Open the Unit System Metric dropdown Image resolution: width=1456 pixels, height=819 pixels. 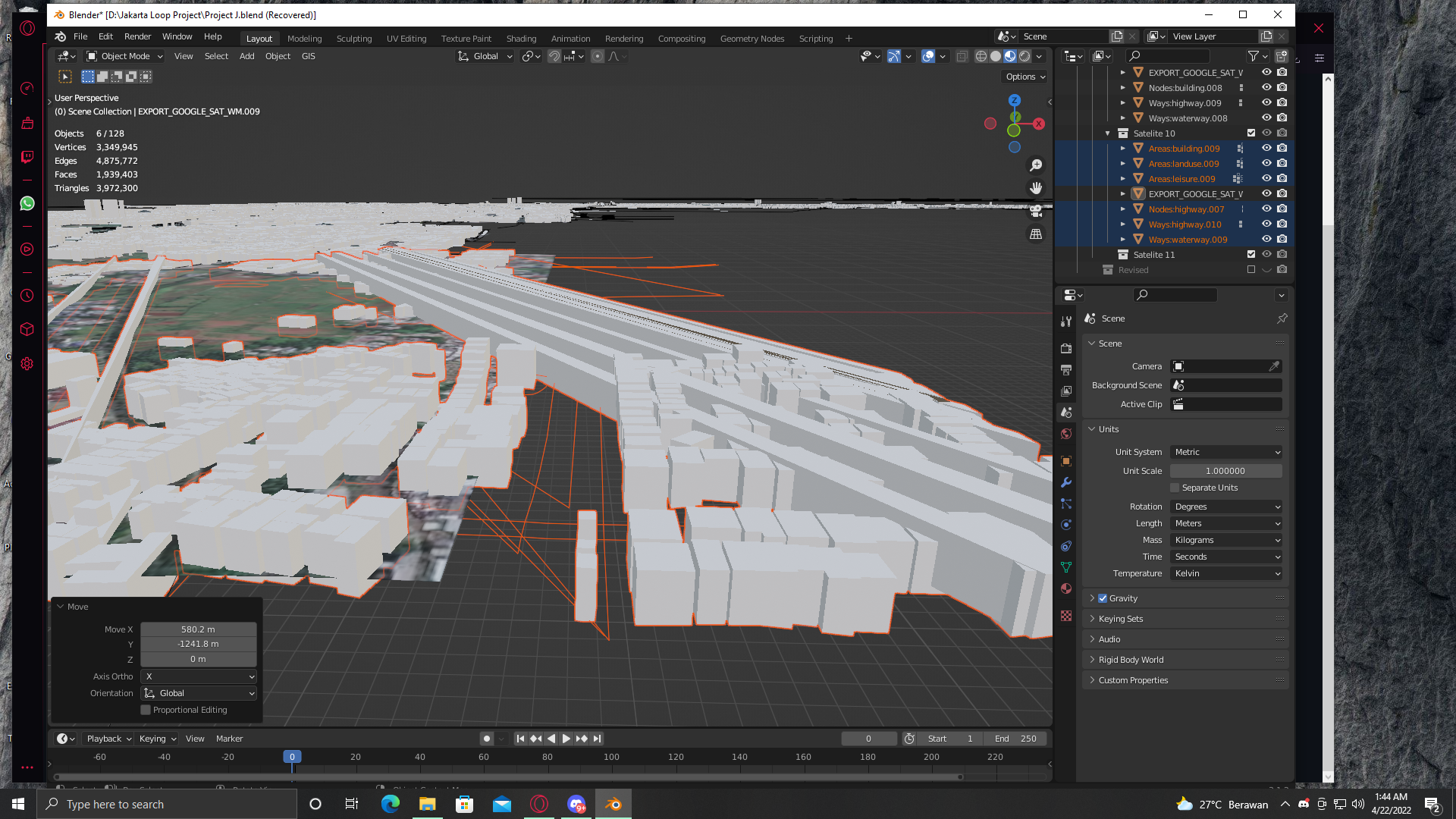(x=1226, y=452)
